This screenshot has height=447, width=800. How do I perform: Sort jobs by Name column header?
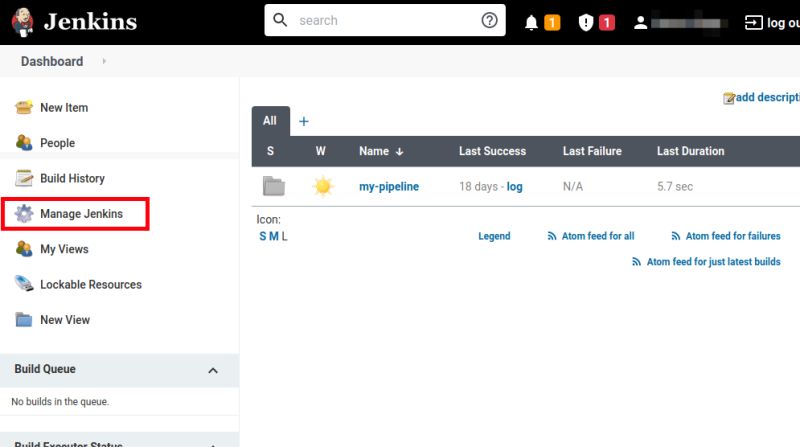pyautogui.click(x=374, y=151)
